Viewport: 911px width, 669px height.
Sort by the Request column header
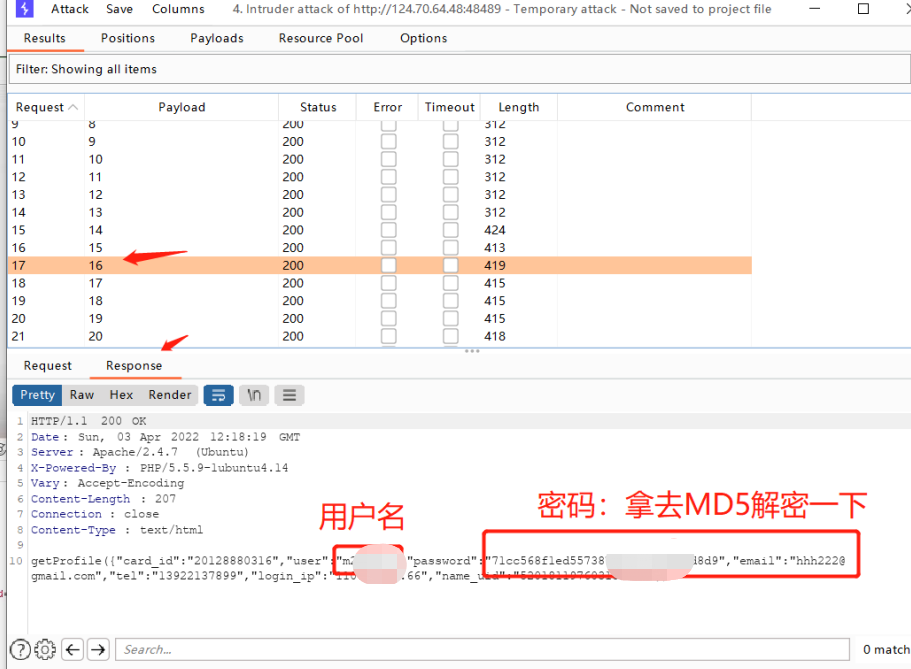point(46,107)
